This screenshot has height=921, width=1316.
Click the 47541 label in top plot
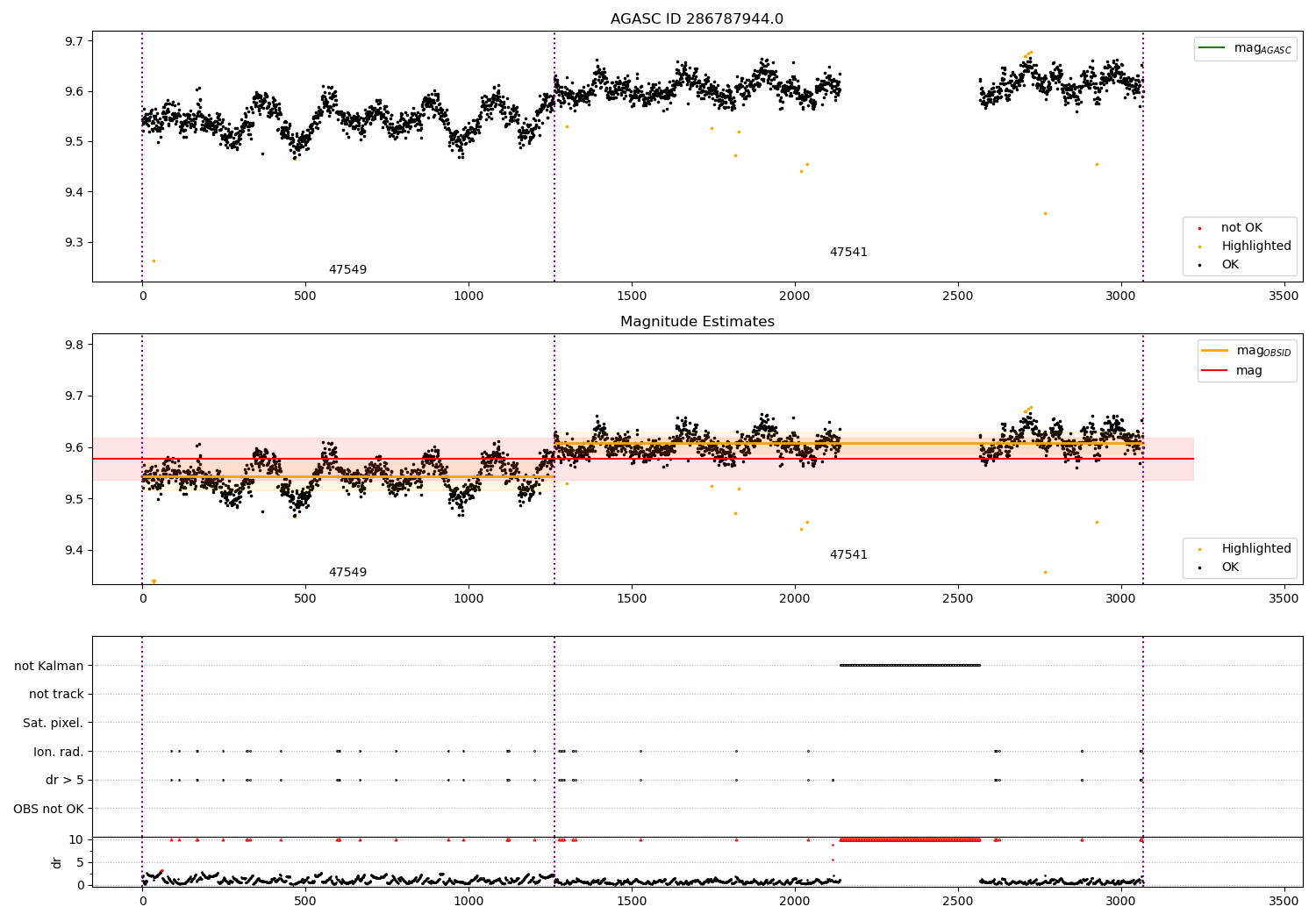click(848, 253)
